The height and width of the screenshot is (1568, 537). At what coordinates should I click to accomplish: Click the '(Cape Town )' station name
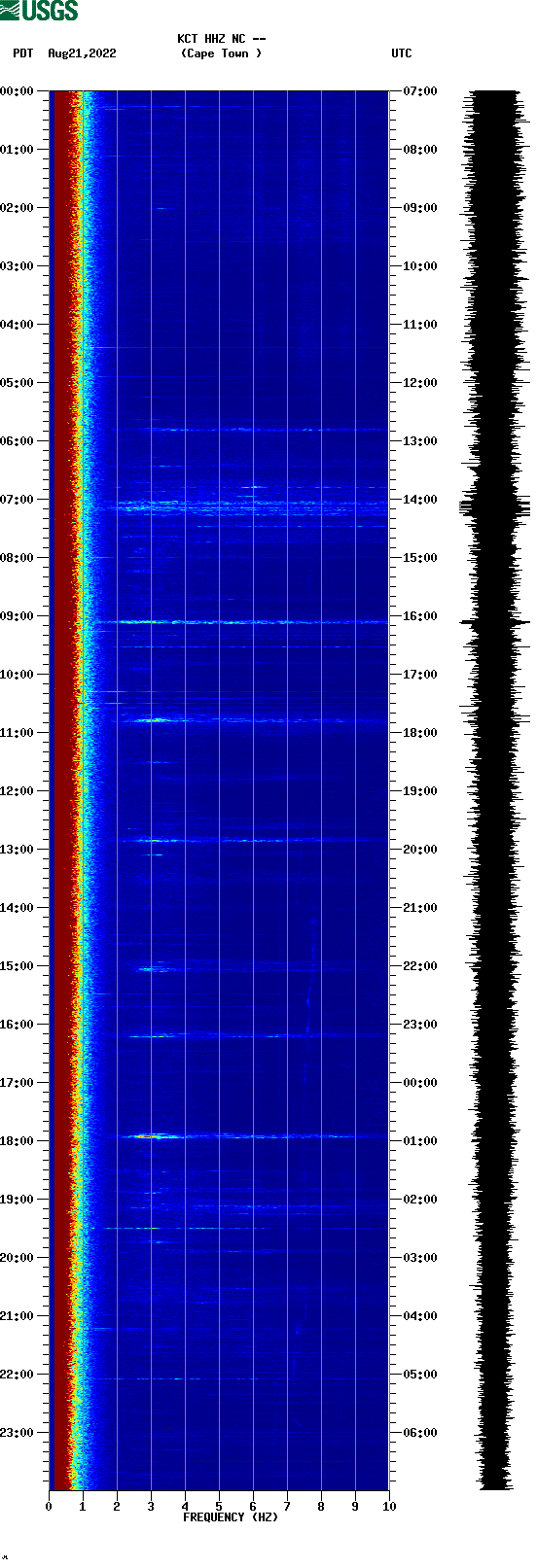pos(222,53)
